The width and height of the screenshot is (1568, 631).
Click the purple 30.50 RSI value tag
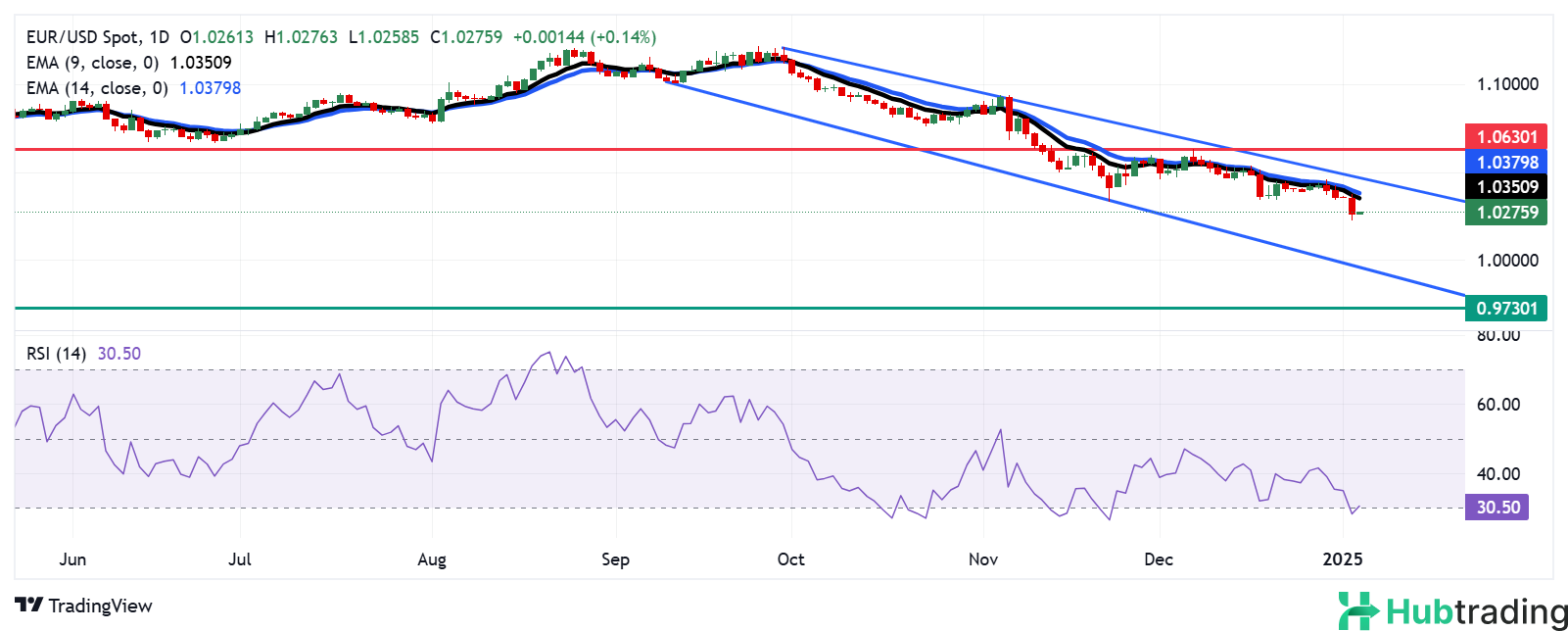[1497, 507]
